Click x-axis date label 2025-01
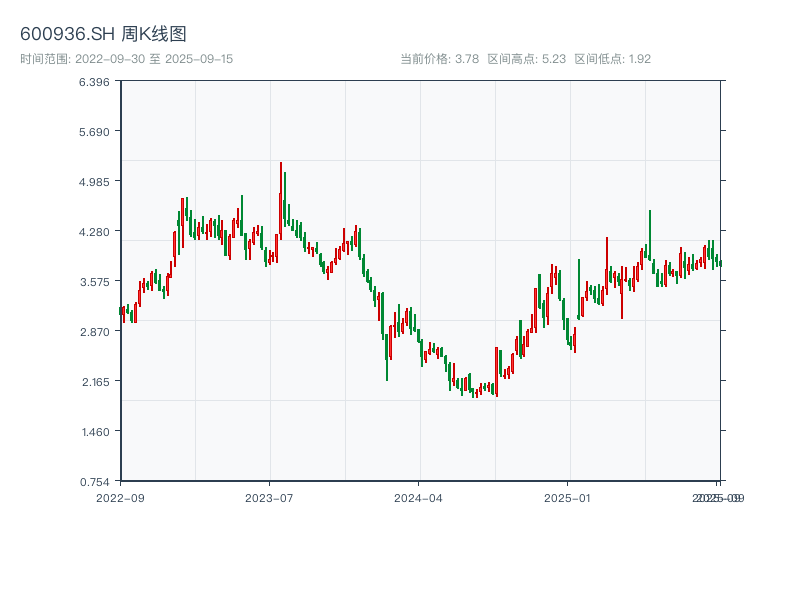 click(x=567, y=498)
